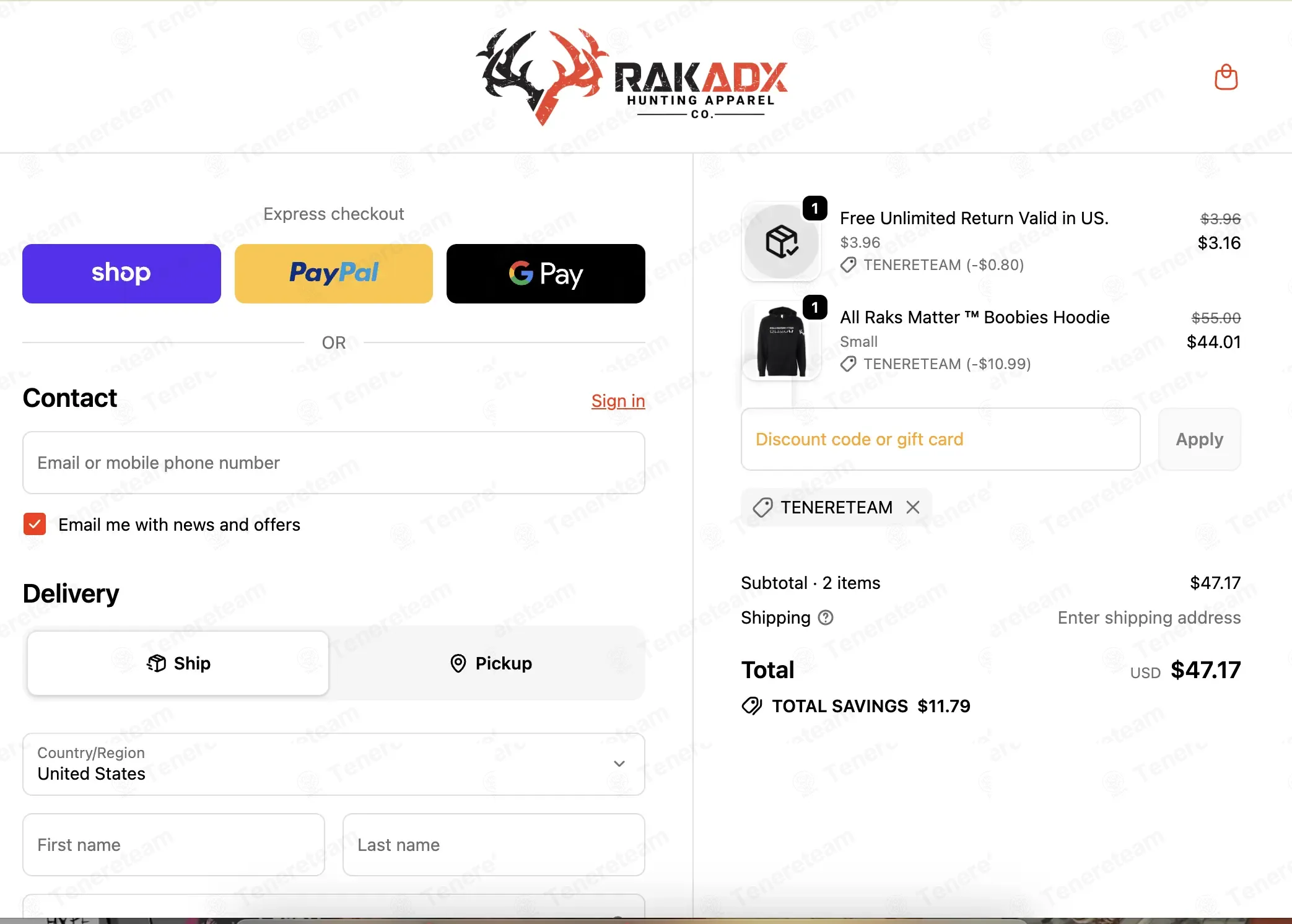Click the Sign in link
1292x924 pixels.
(x=618, y=401)
